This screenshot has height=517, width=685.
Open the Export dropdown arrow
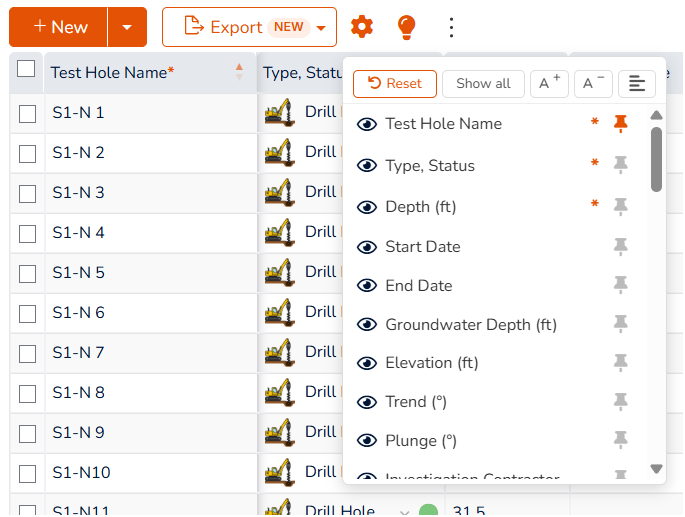(x=321, y=28)
